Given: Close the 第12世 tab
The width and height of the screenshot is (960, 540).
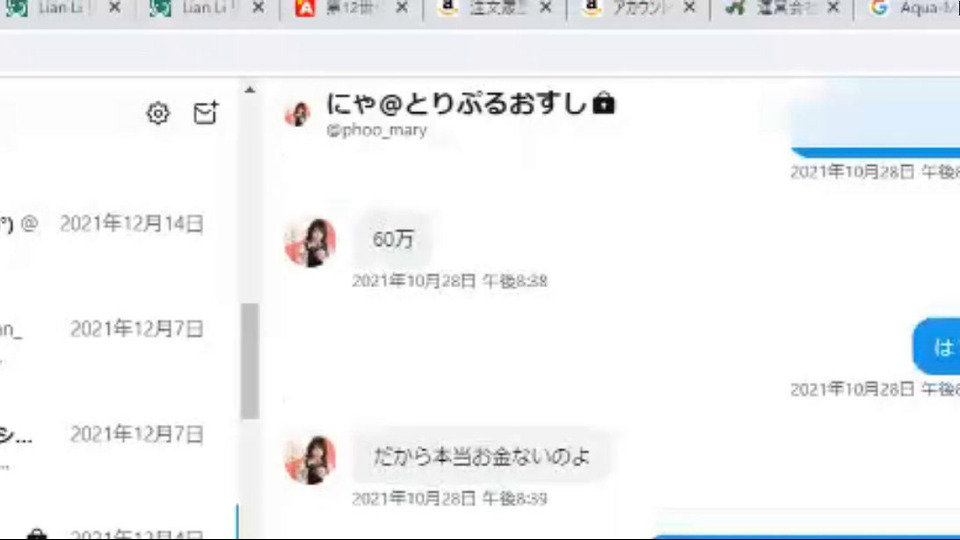Looking at the screenshot, I should (x=402, y=8).
